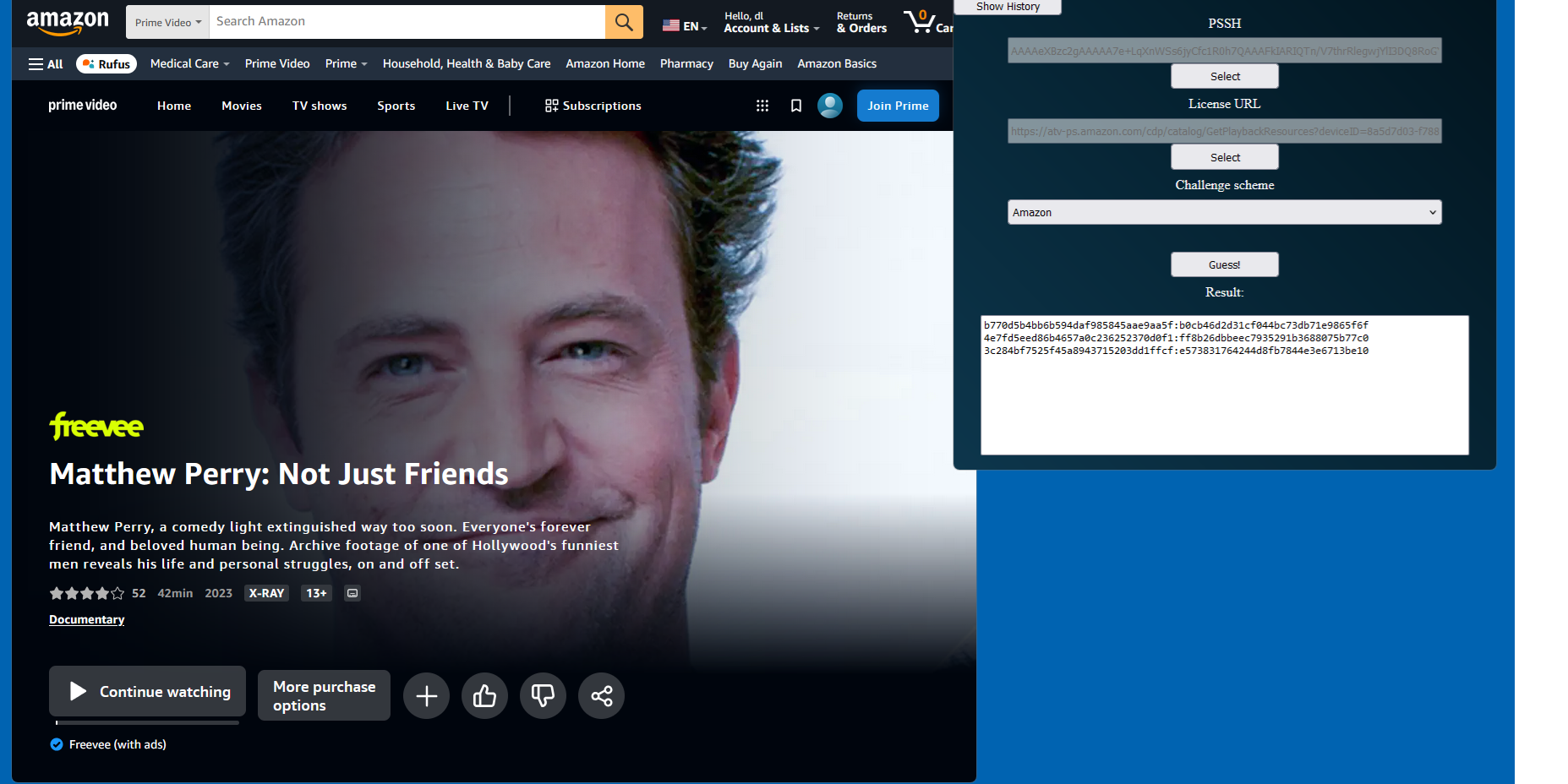Image resolution: width=1568 pixels, height=784 pixels.
Task: Open More purchase options
Action: point(324,695)
